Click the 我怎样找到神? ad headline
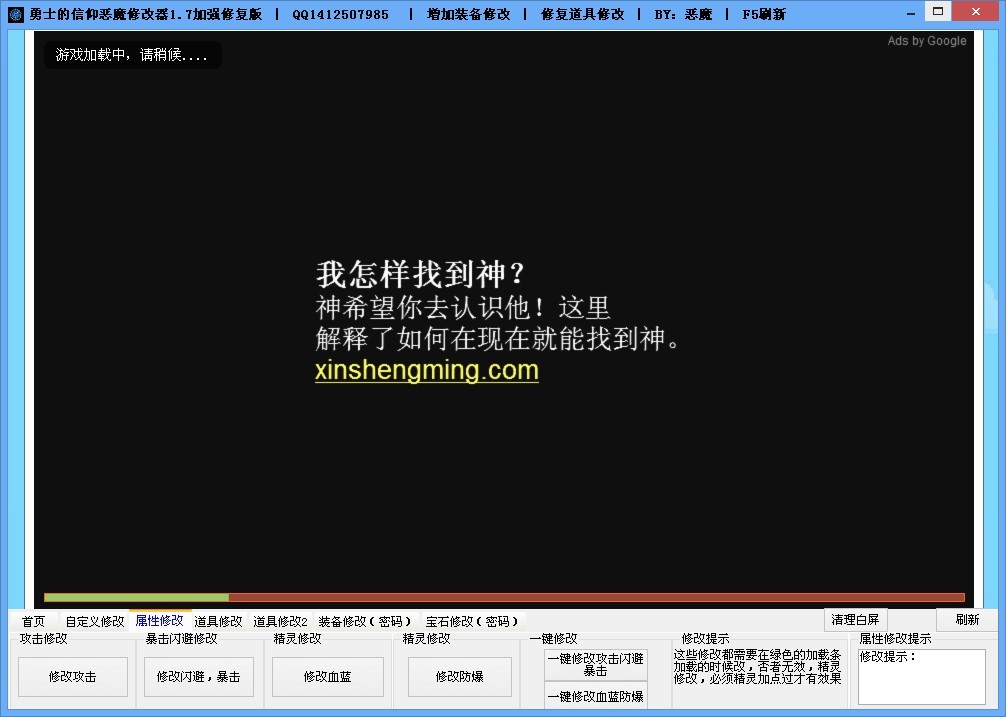 [x=420, y=274]
